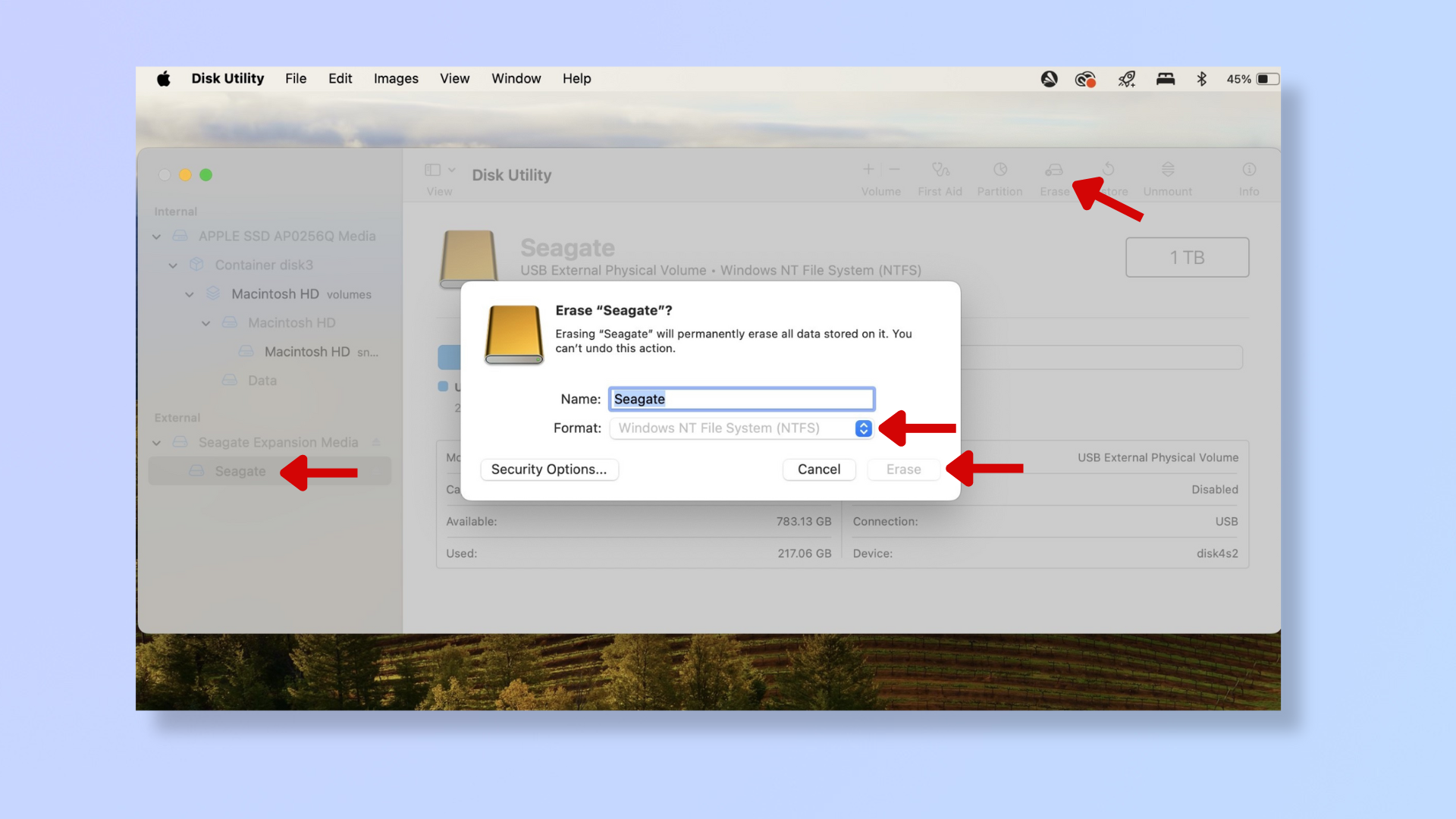The height and width of the screenshot is (819, 1456).
Task: Click the View toggle icon in toolbar
Action: [432, 170]
